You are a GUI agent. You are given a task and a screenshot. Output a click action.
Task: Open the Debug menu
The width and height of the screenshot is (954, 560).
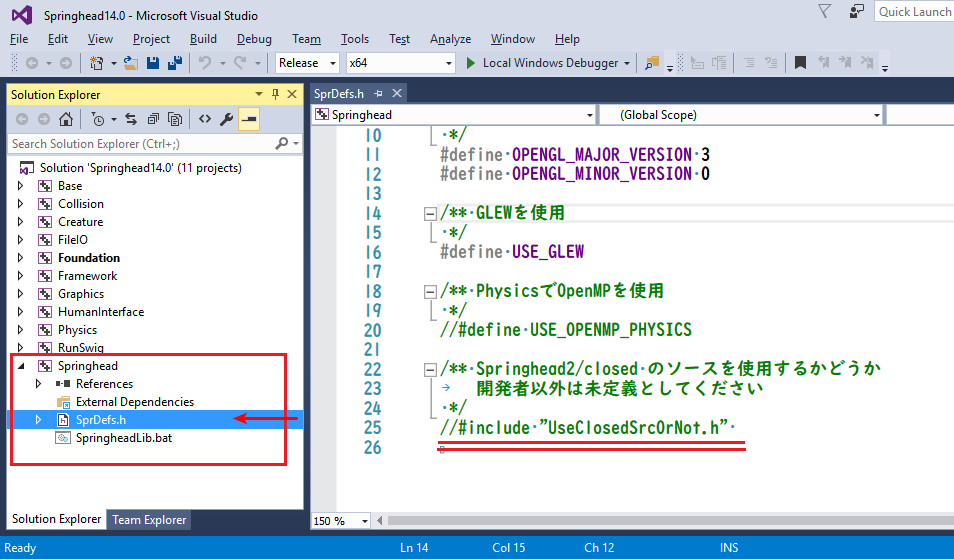254,39
